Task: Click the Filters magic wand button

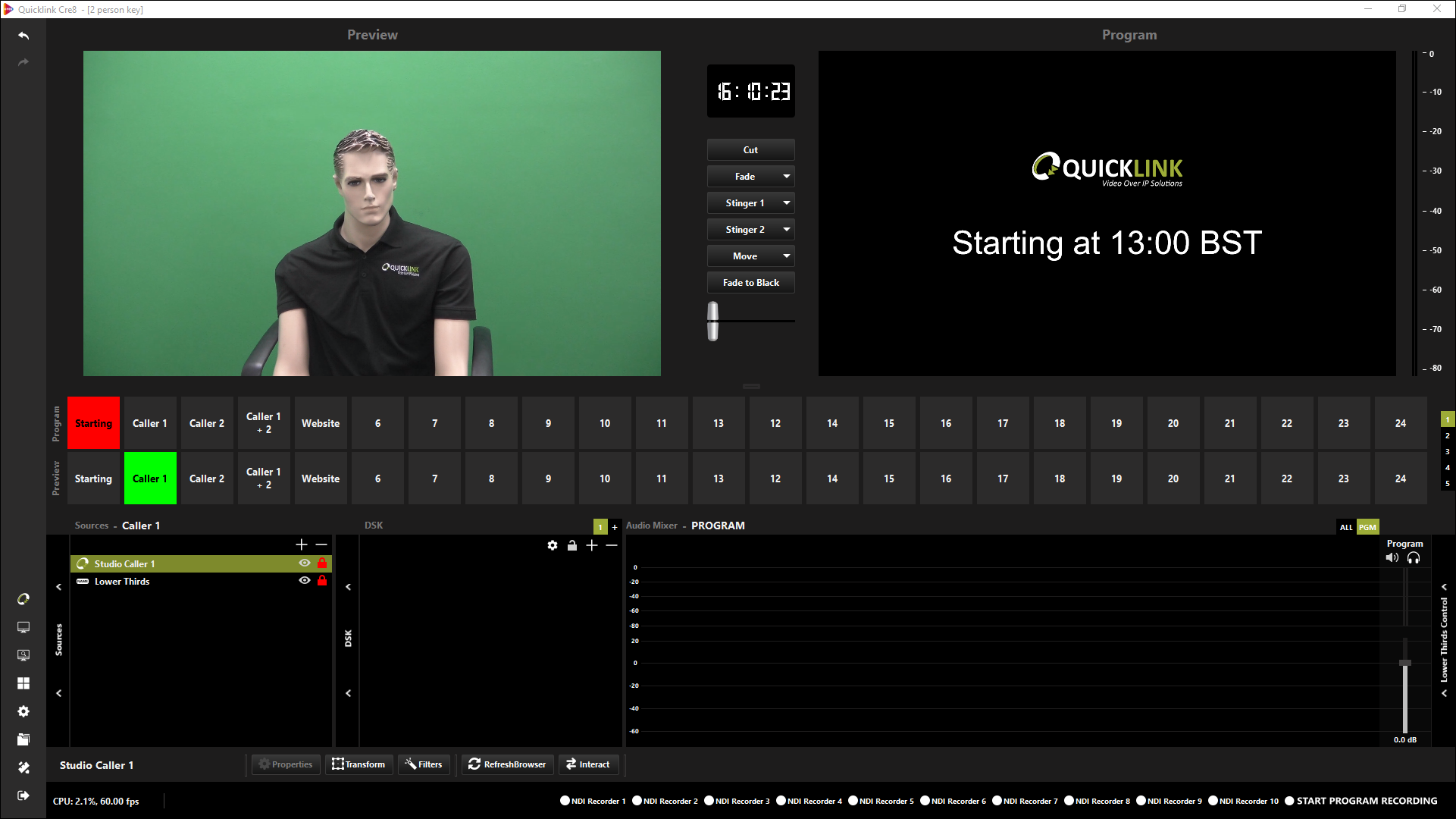Action: pyautogui.click(x=424, y=764)
